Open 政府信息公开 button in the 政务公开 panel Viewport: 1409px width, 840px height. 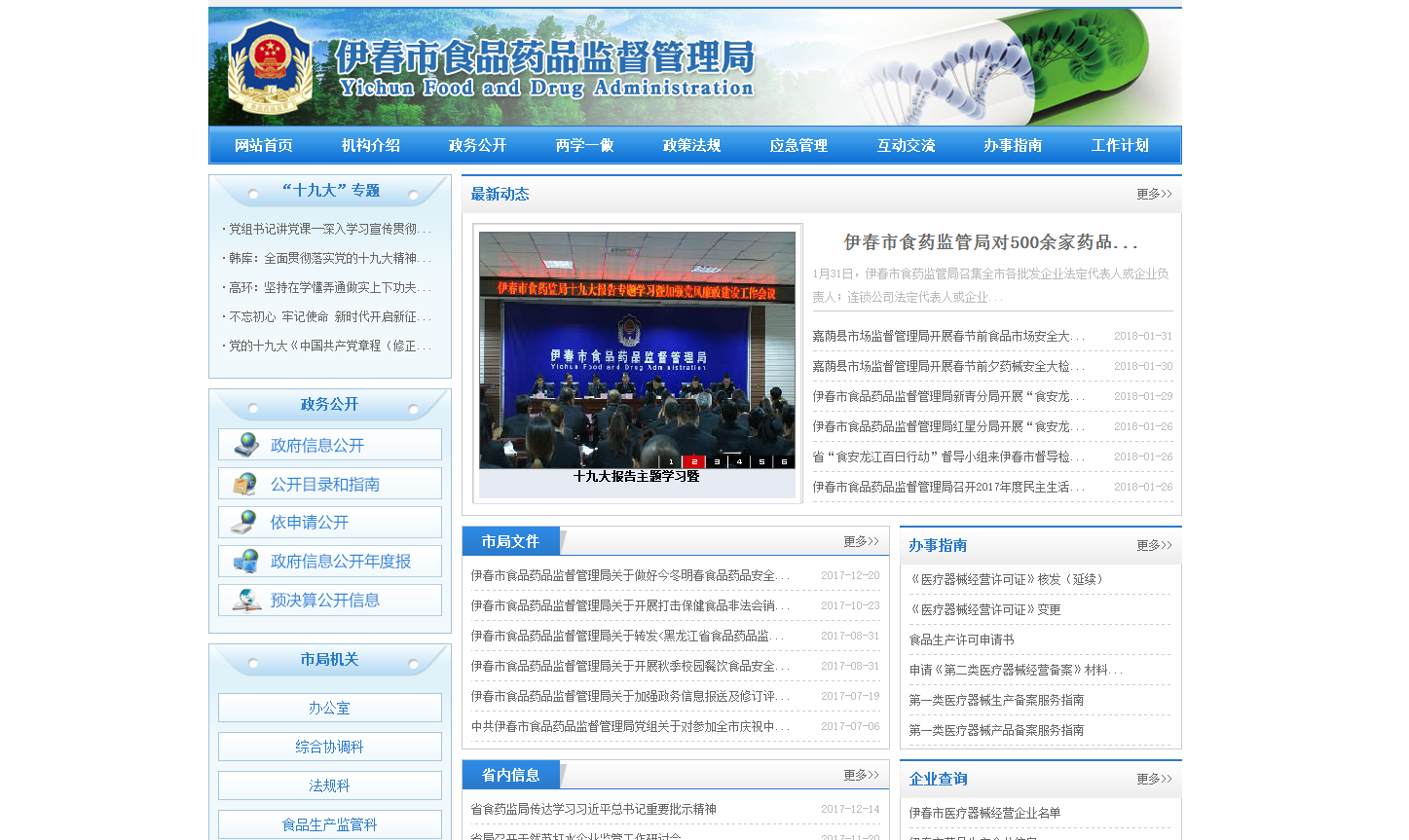coord(330,445)
